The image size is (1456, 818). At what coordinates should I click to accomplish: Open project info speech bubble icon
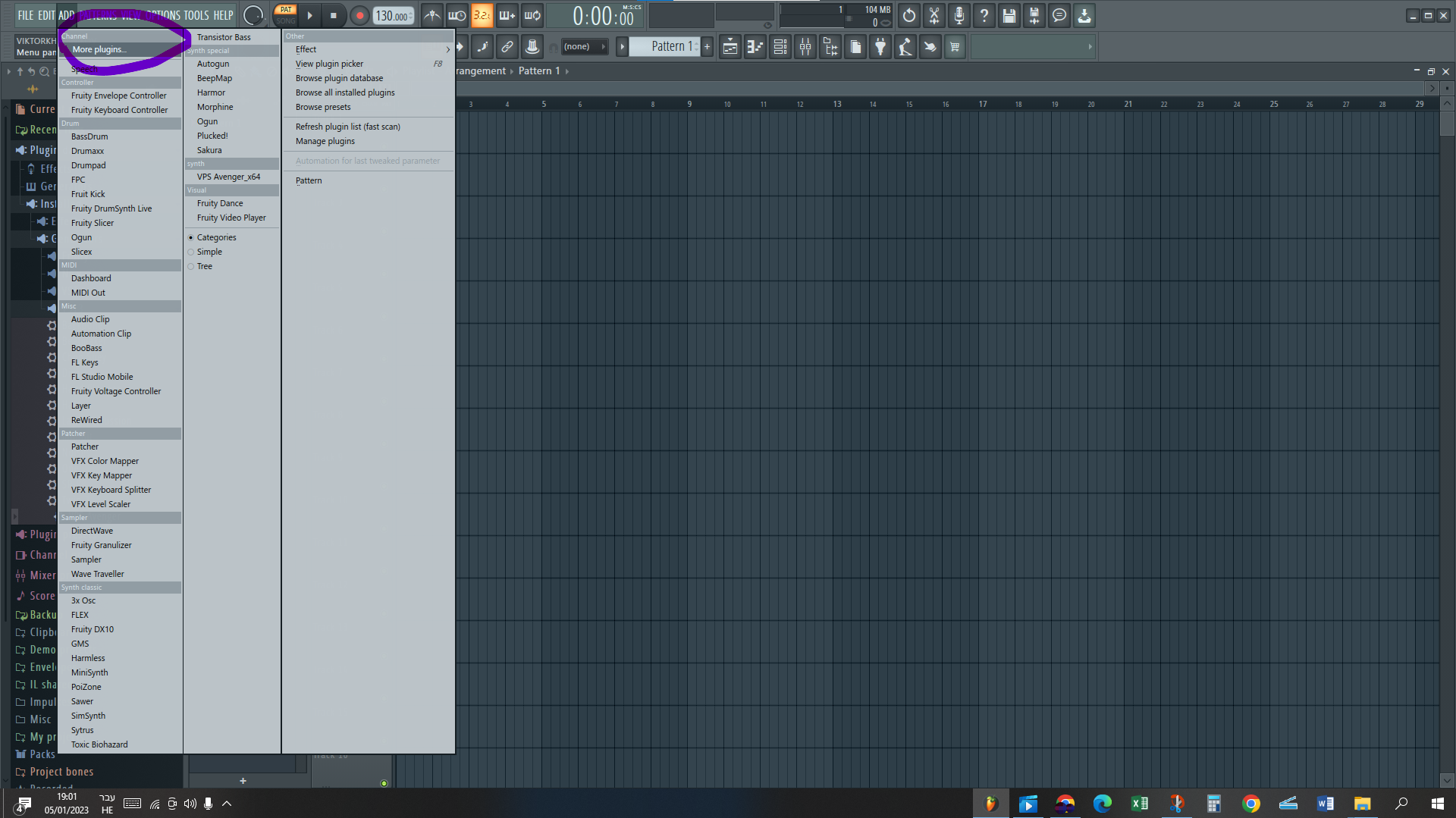click(1059, 15)
